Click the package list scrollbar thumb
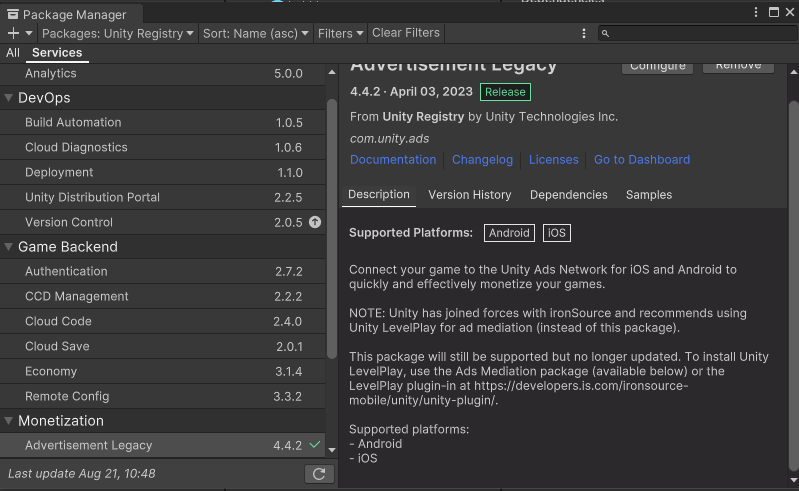Image resolution: width=799 pixels, height=491 pixels. pos(332,229)
